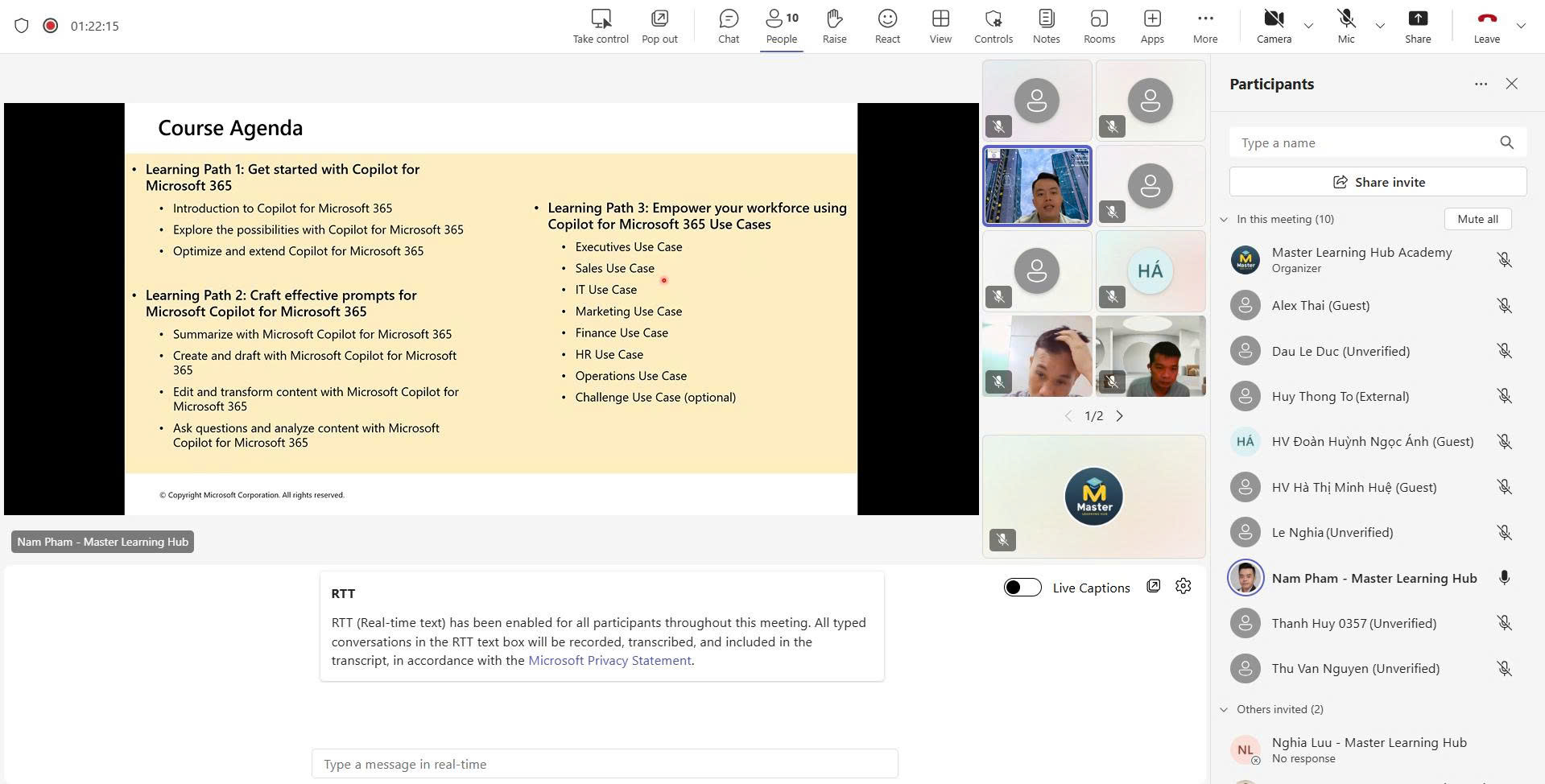1545x784 pixels.
Task: Open the Microsoft Privacy Statement link
Action: tap(609, 660)
